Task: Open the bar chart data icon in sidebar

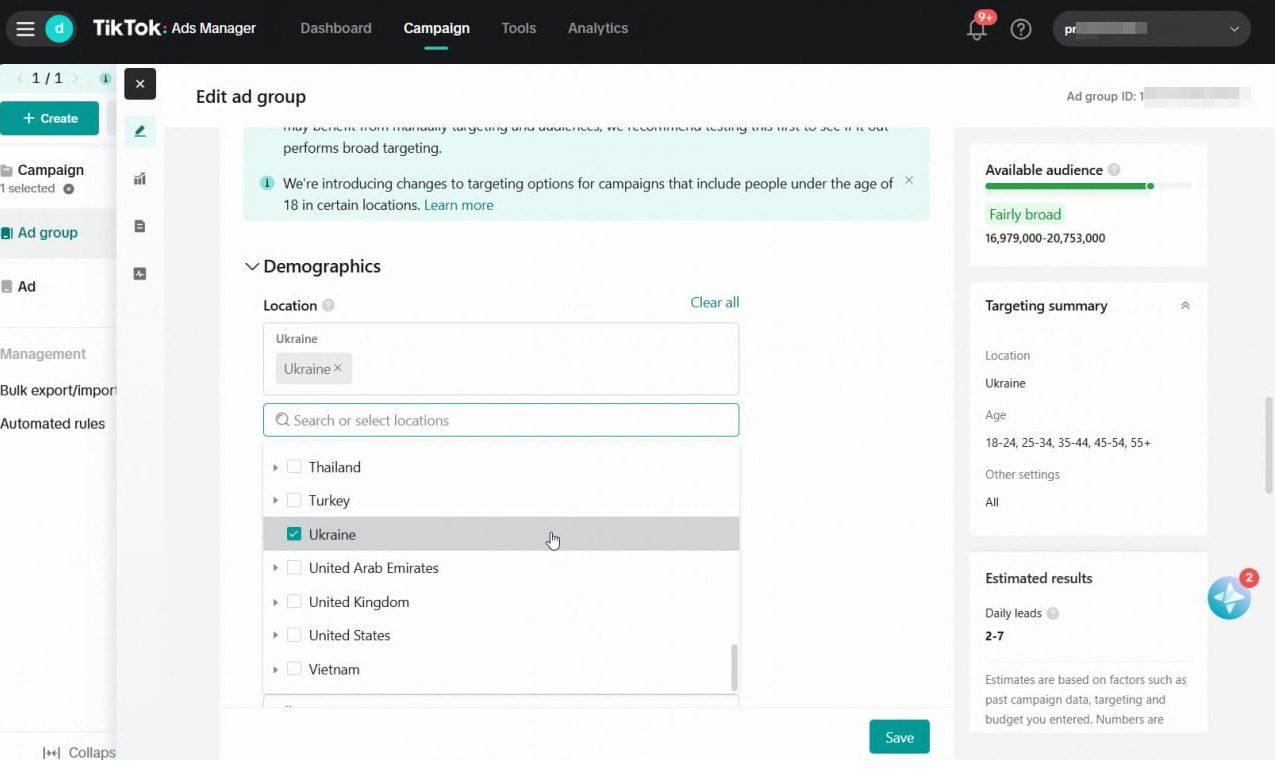Action: (x=140, y=179)
